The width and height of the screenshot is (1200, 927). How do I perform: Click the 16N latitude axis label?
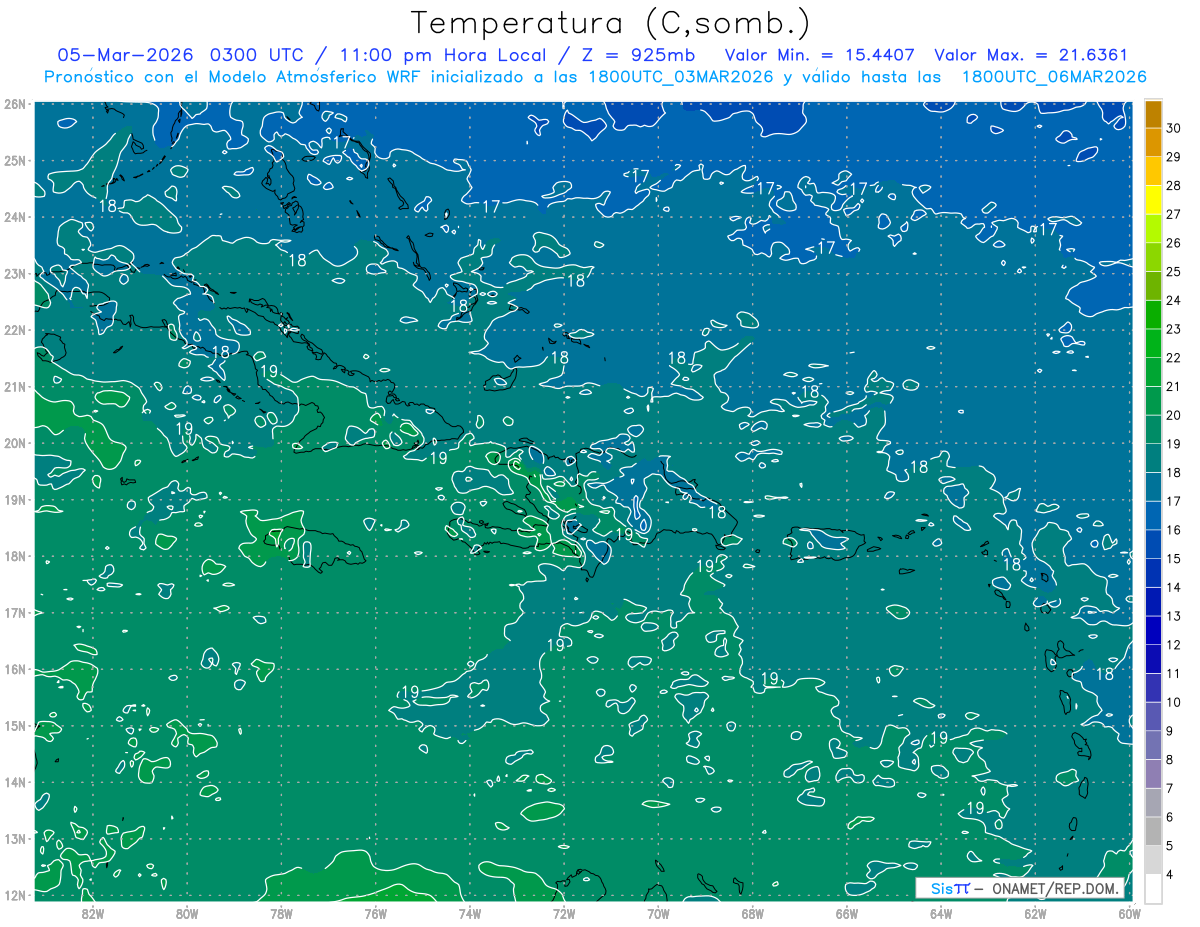click(14, 669)
